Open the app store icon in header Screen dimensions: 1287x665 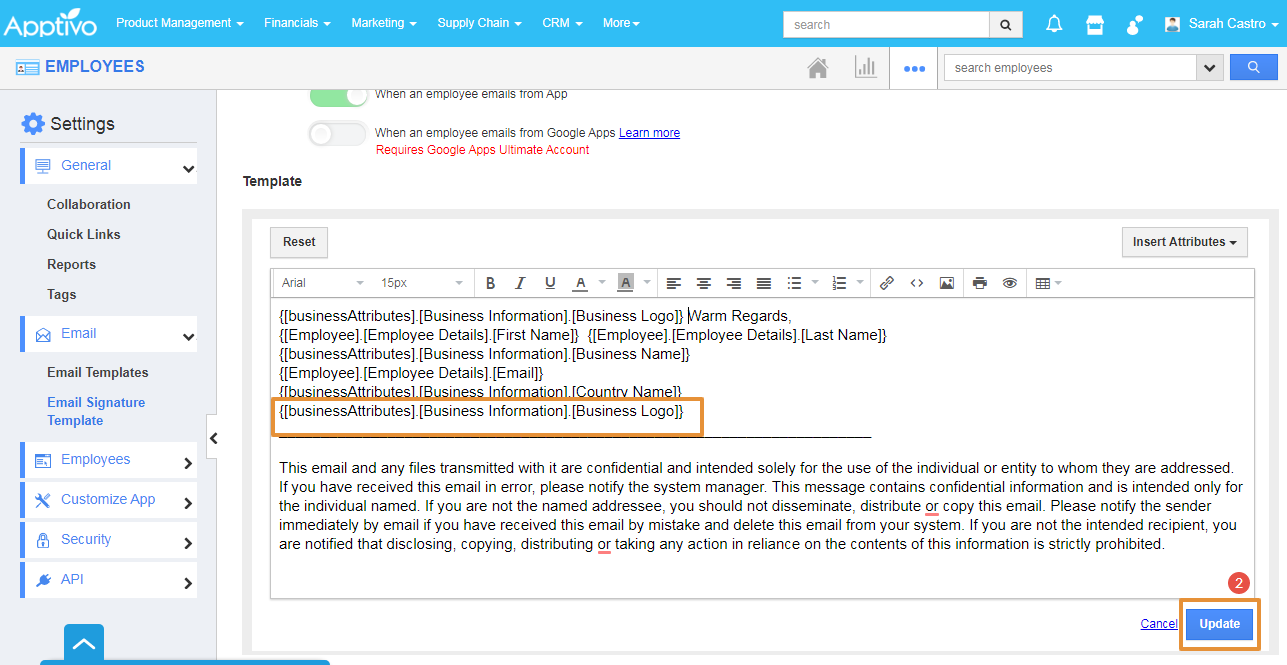1095,24
